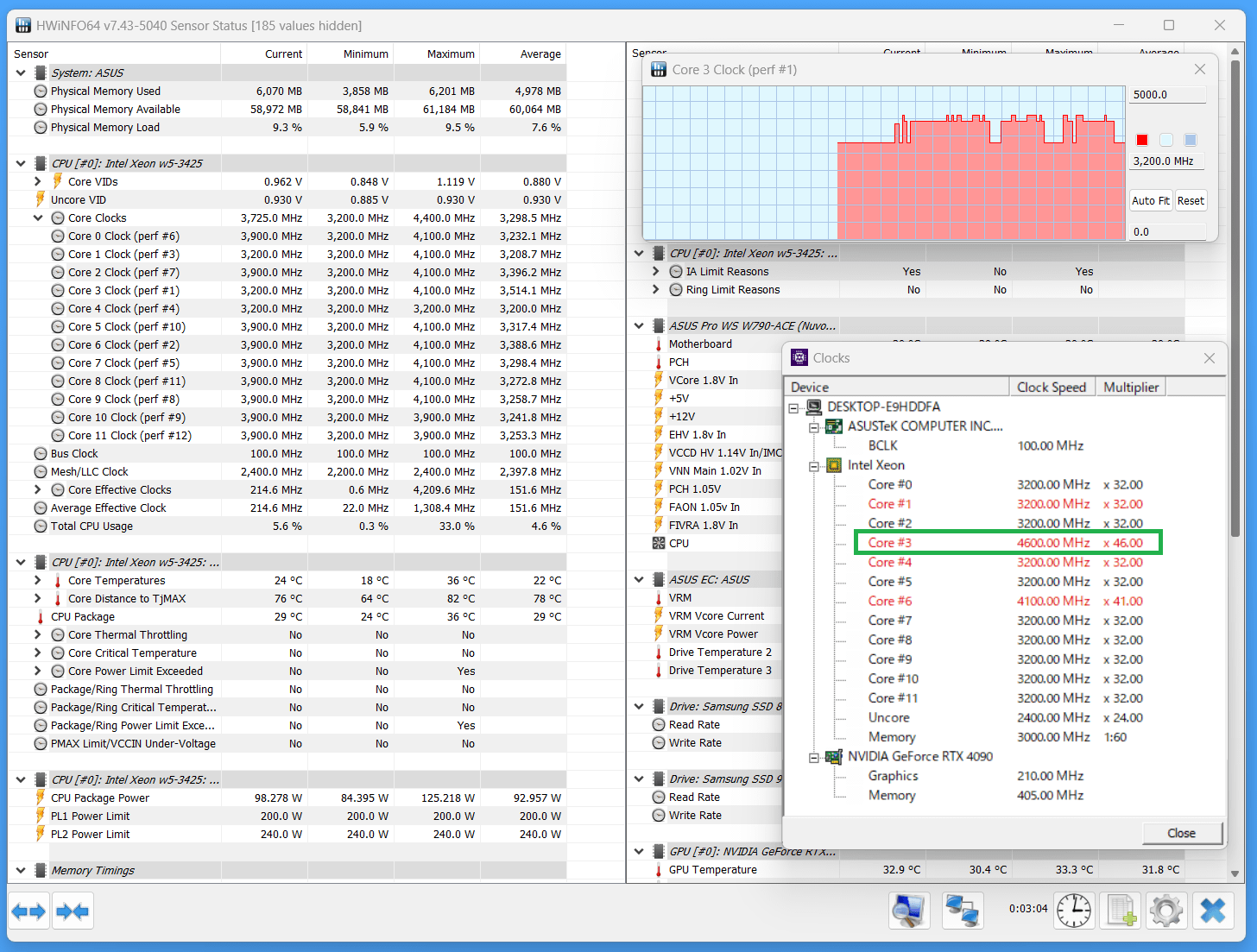
Task: Click the graph minimum value field 0.0
Action: (x=1167, y=231)
